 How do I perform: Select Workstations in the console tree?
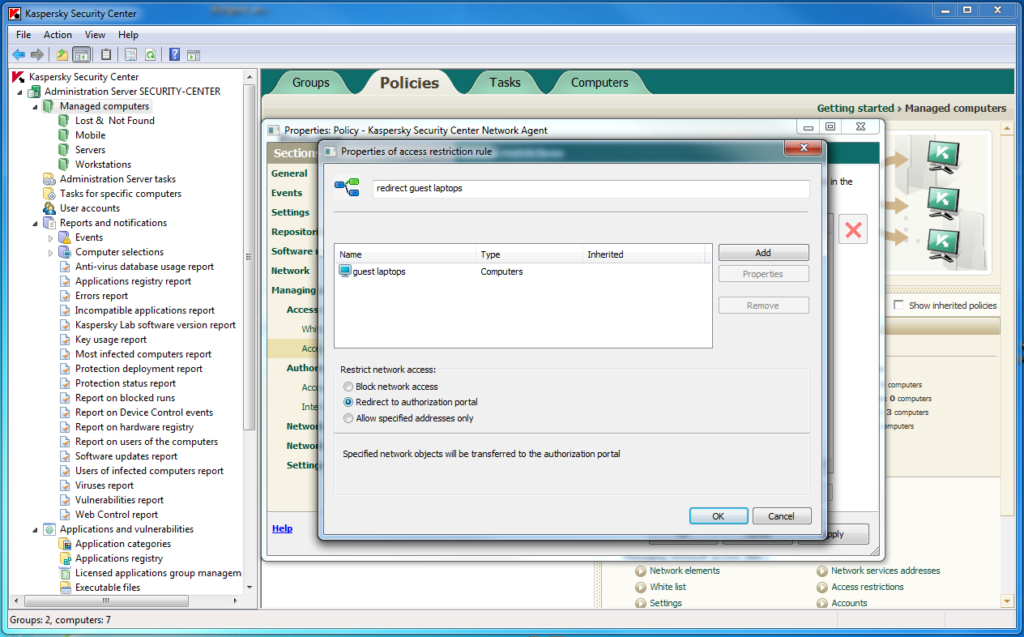pos(103,165)
